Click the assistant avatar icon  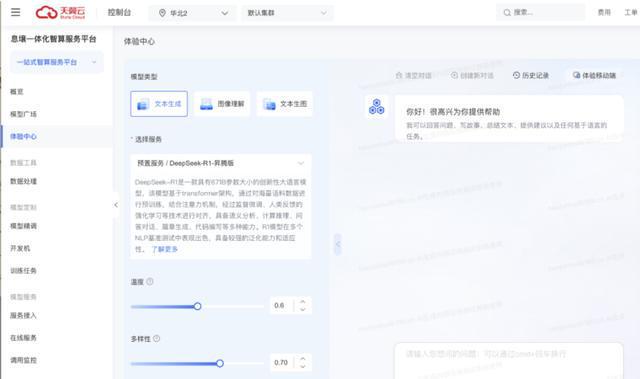(376, 107)
